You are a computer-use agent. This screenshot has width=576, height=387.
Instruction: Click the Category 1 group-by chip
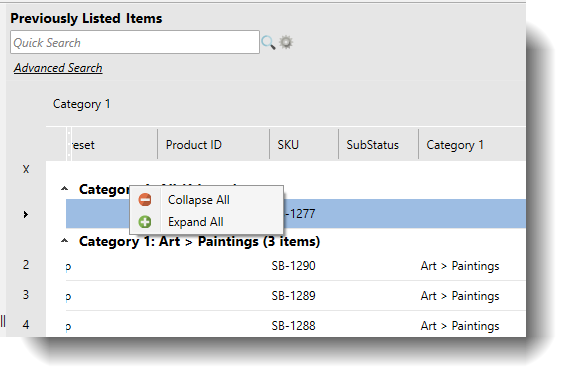tap(82, 104)
